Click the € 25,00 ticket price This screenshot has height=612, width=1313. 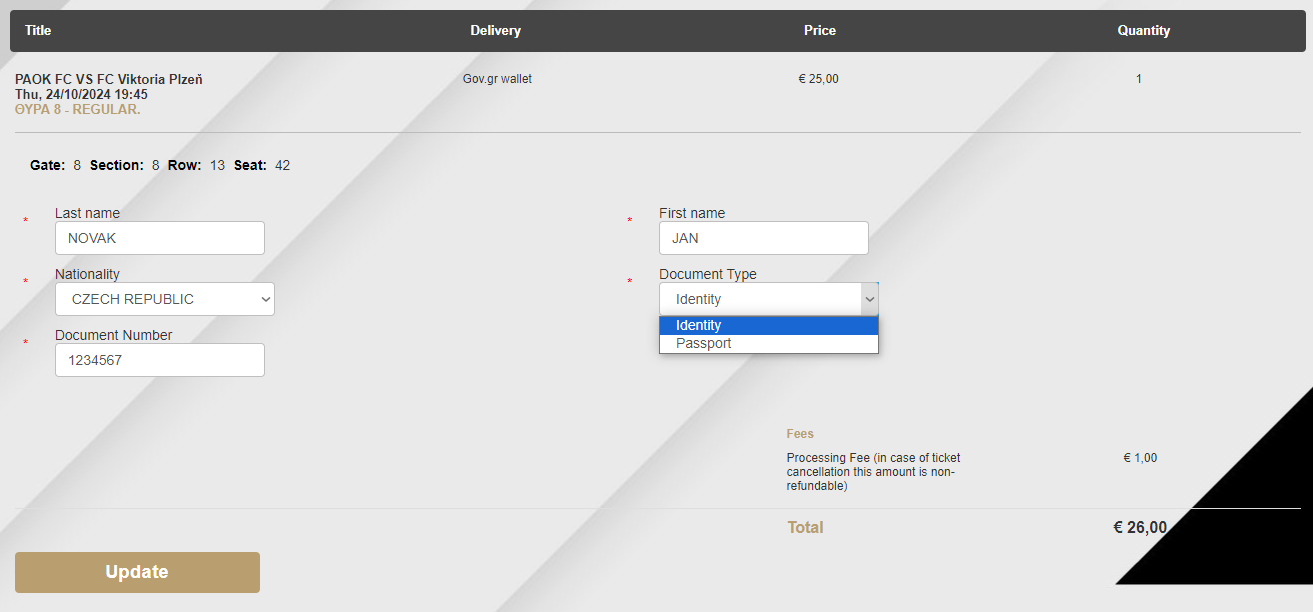click(819, 79)
